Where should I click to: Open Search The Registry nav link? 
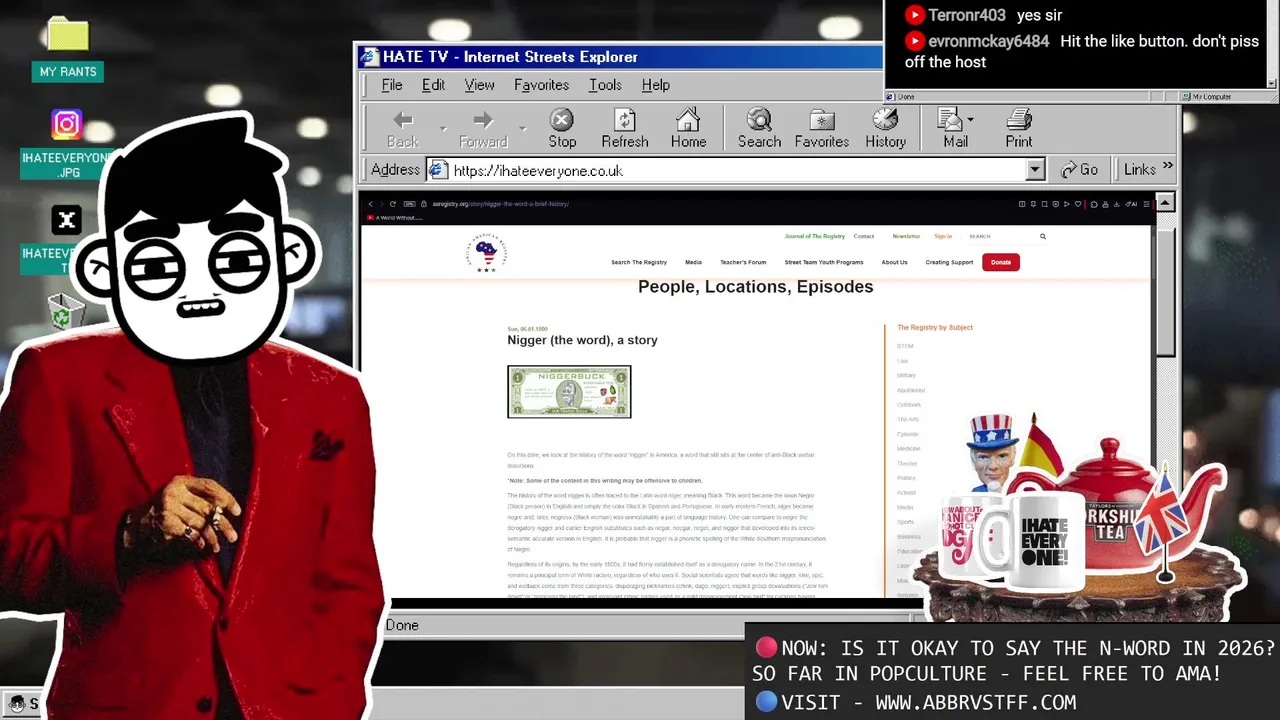639,262
